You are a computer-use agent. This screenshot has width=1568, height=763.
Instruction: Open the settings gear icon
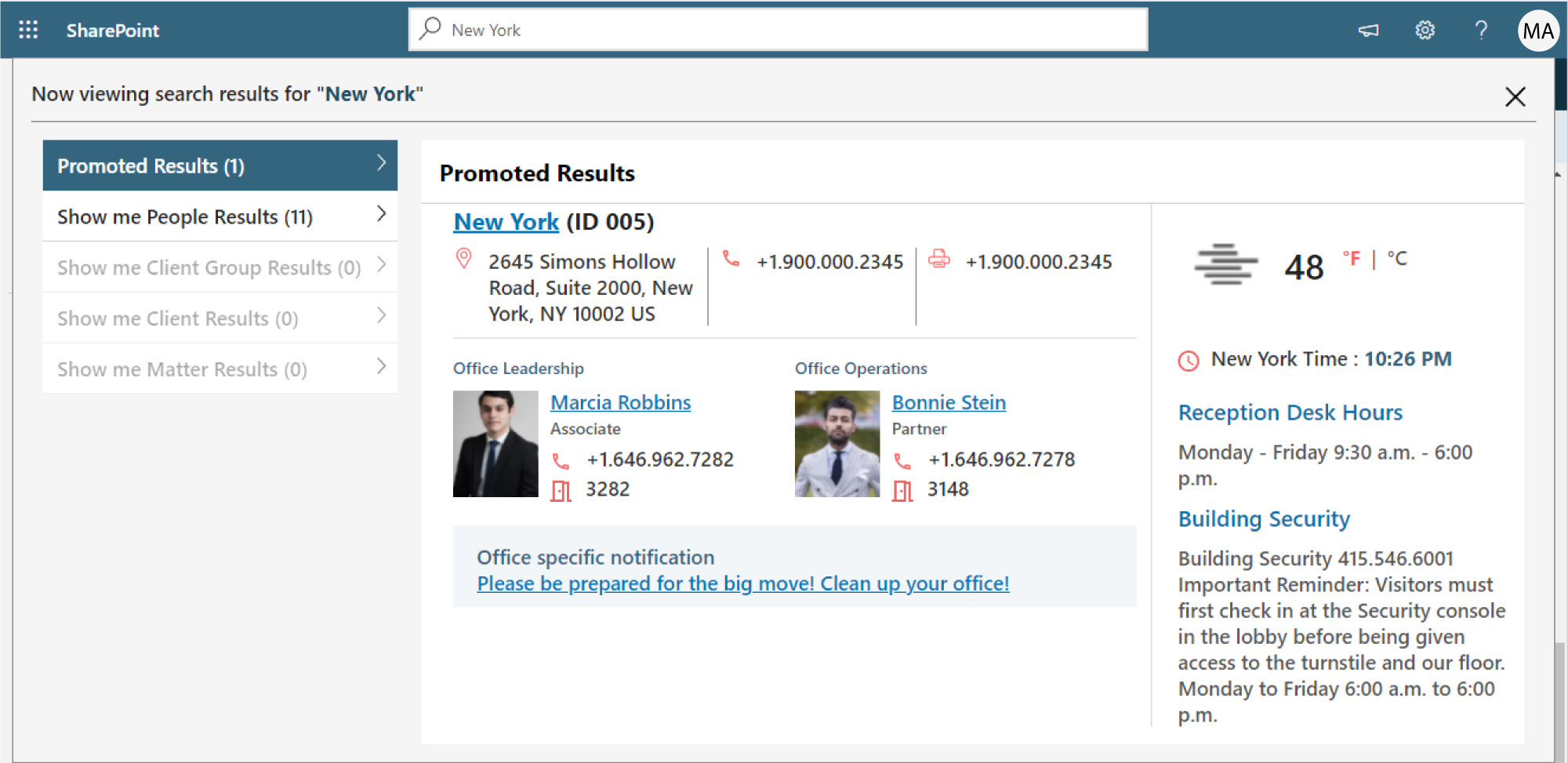[x=1425, y=30]
